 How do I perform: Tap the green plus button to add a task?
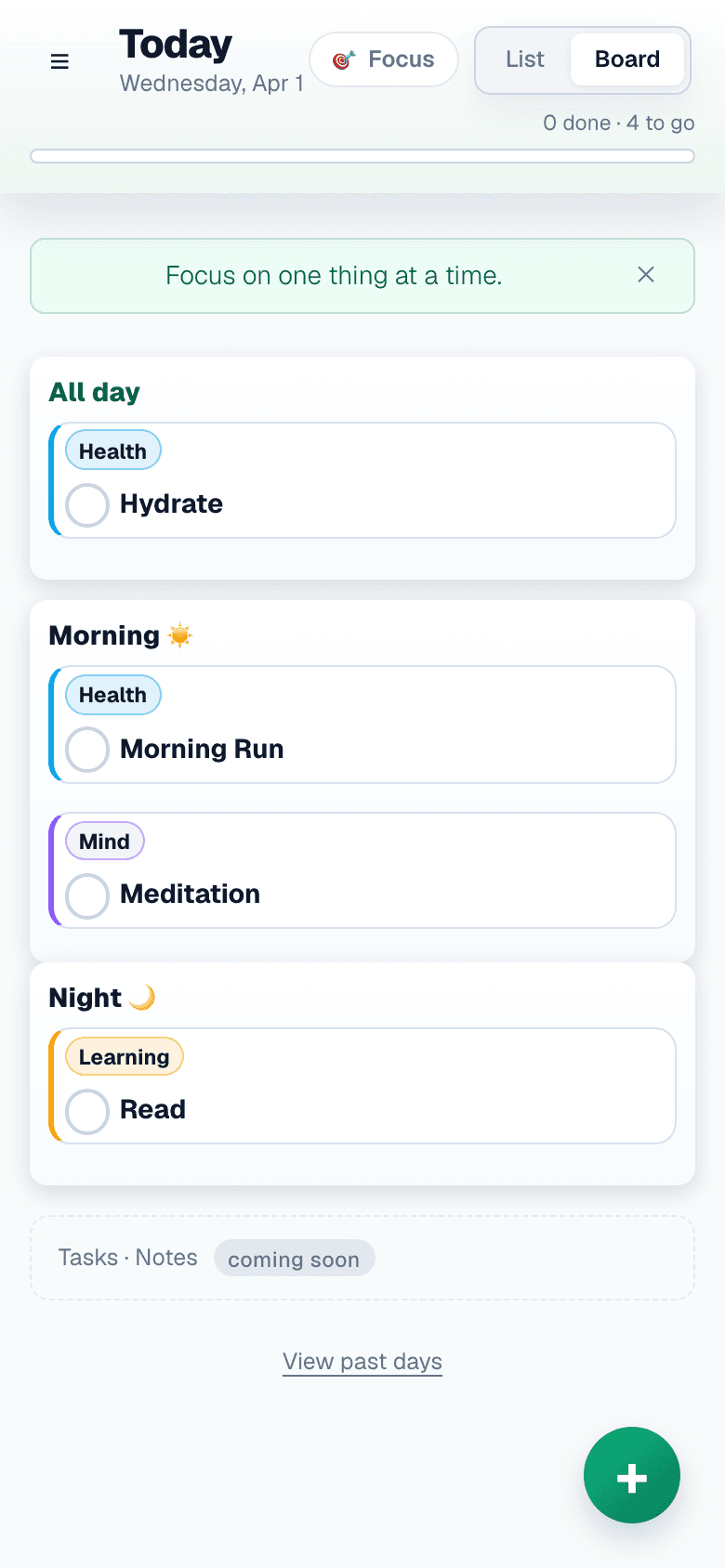click(x=632, y=1475)
